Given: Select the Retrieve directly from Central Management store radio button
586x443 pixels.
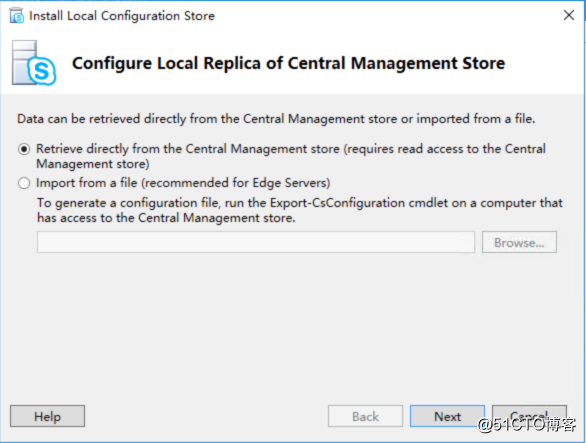Looking at the screenshot, I should (24, 150).
